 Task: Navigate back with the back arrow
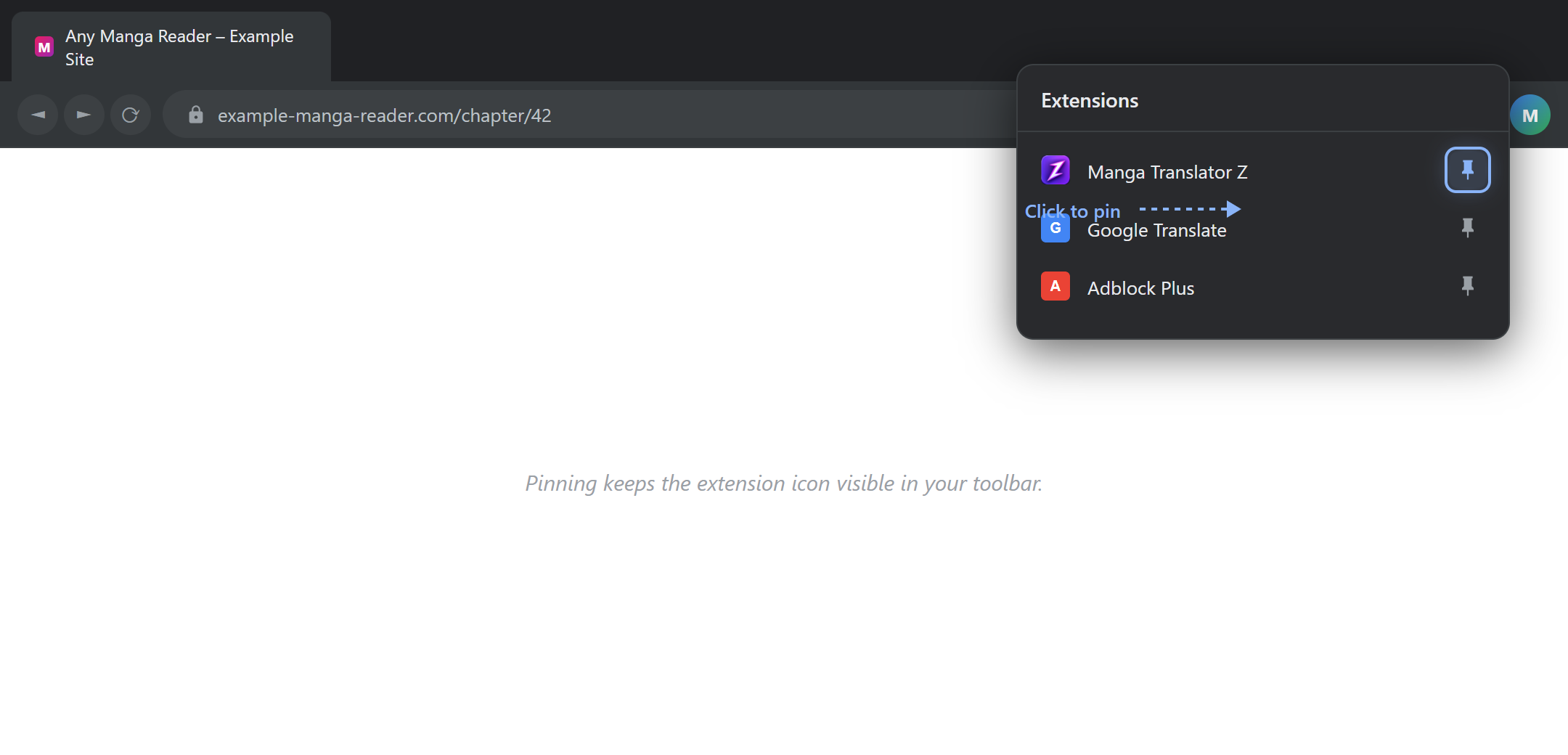(x=37, y=114)
